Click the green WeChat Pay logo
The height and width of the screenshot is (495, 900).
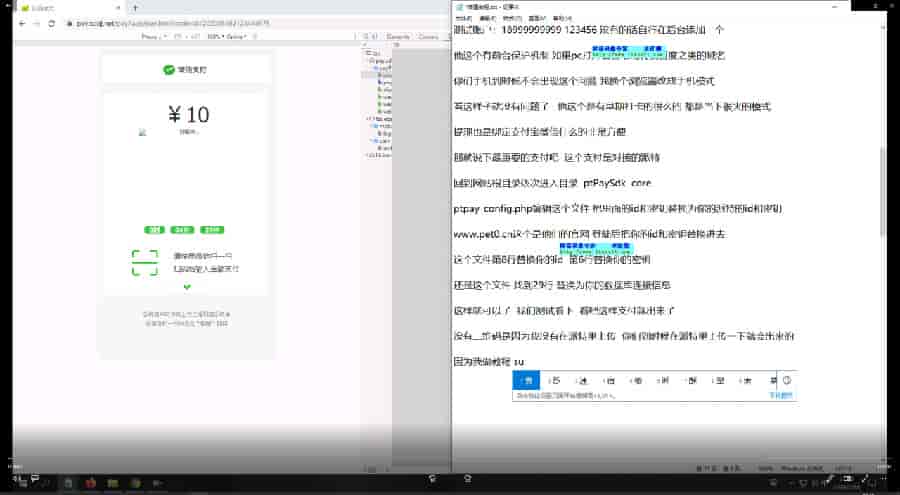169,70
